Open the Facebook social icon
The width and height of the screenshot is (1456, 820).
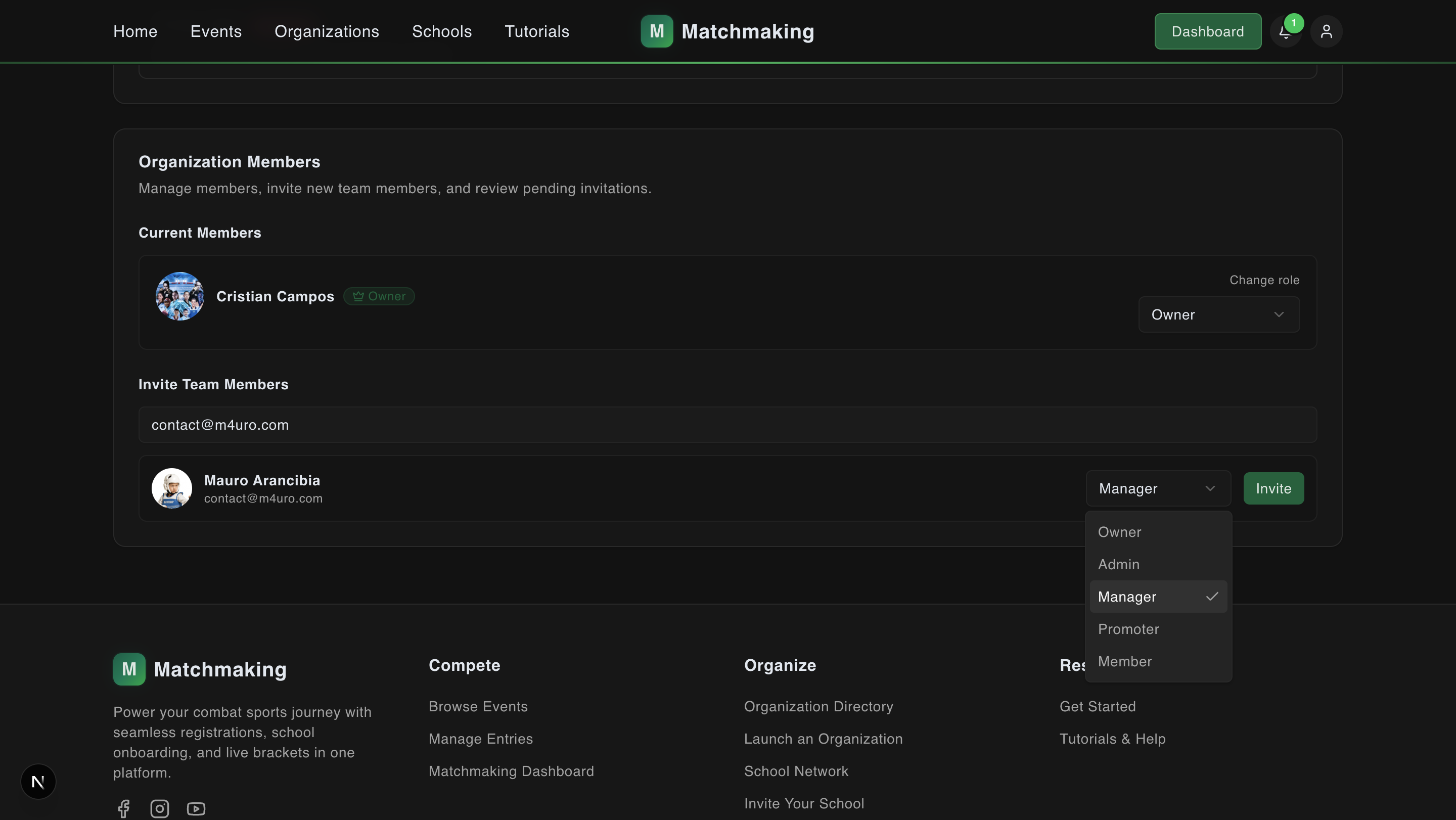pyautogui.click(x=124, y=809)
